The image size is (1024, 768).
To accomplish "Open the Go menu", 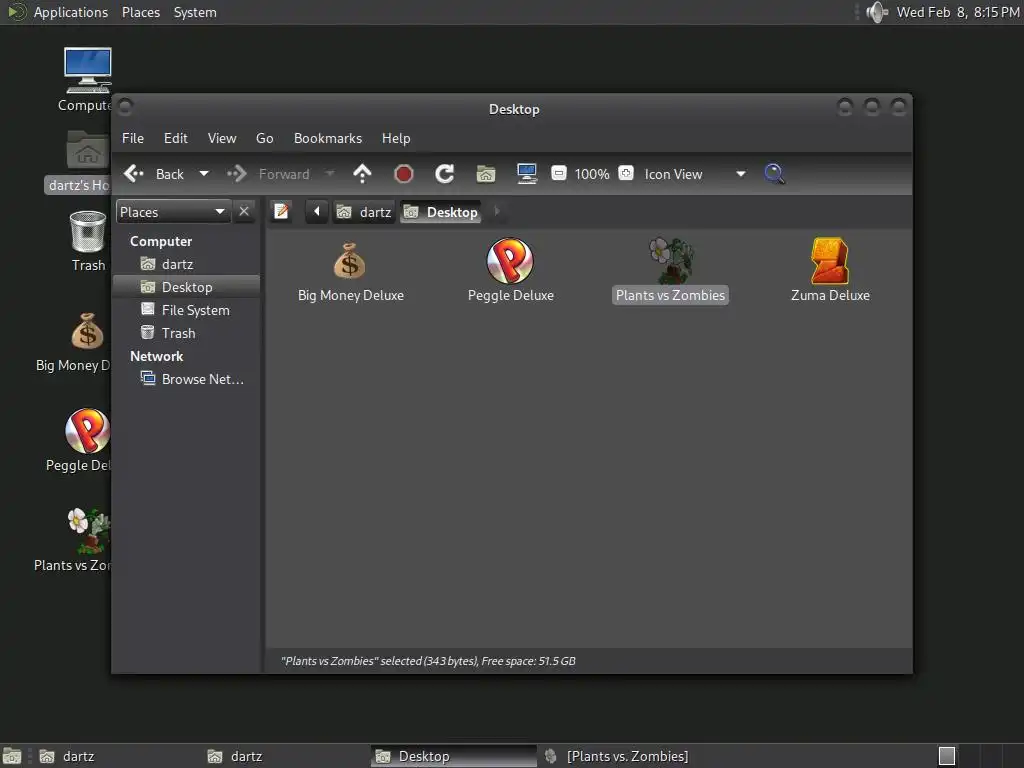I will 264,138.
